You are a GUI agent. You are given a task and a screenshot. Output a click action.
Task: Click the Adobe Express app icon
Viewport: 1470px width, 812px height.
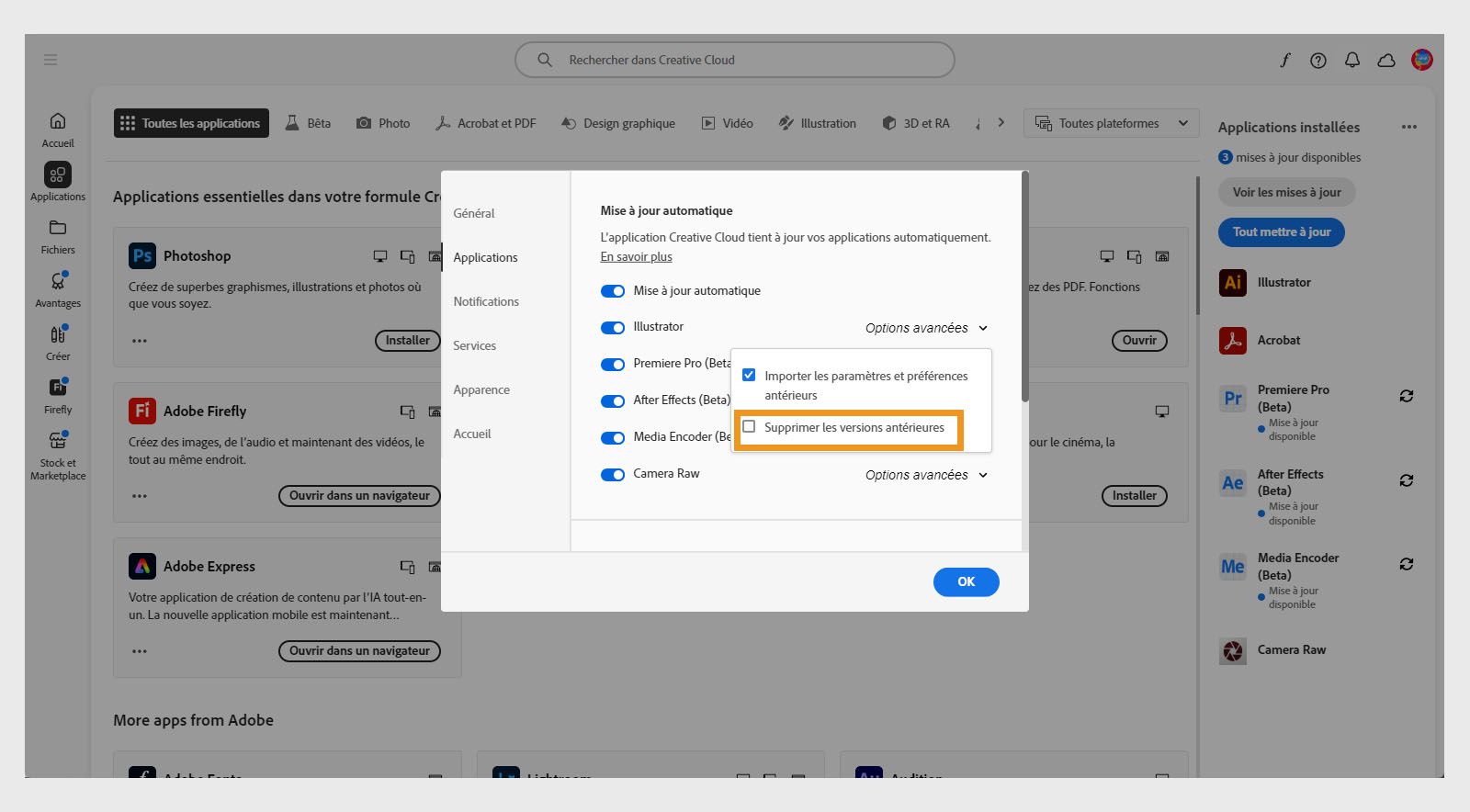pos(142,566)
